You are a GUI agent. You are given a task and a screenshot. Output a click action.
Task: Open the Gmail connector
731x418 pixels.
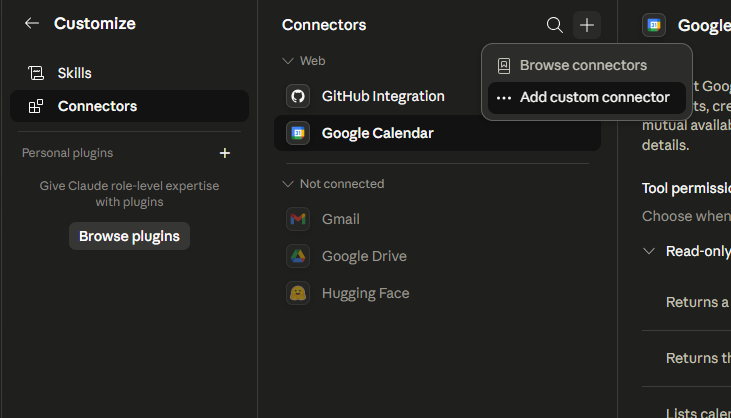click(437, 219)
